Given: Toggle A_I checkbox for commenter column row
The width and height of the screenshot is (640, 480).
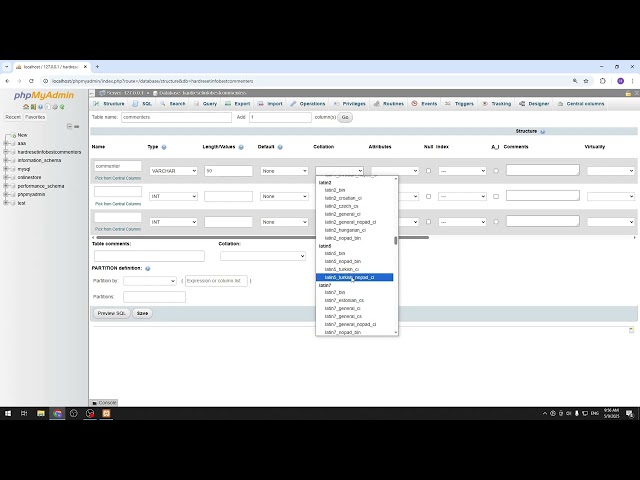Looking at the screenshot, I should click(496, 171).
